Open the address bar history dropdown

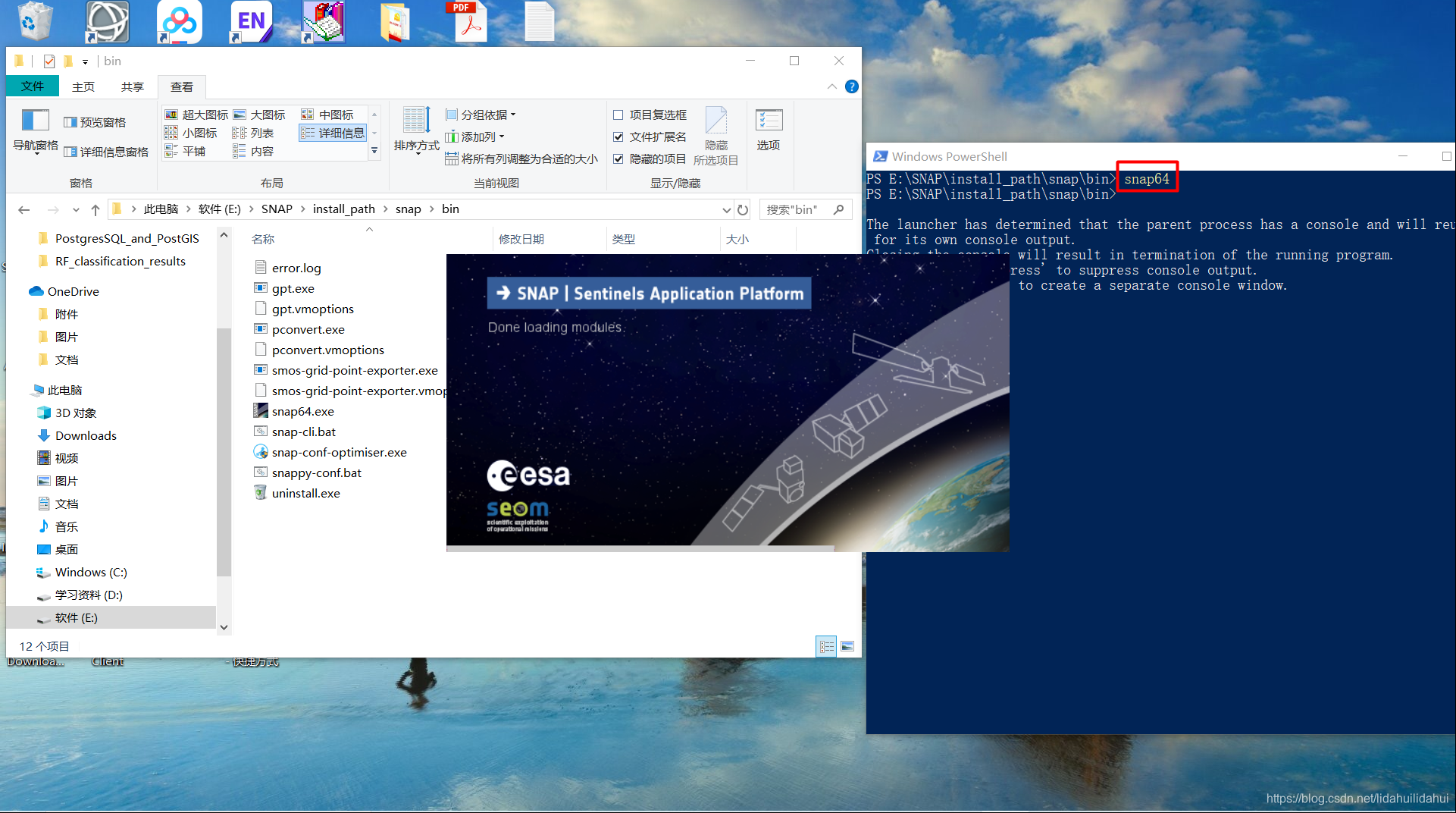click(x=726, y=209)
